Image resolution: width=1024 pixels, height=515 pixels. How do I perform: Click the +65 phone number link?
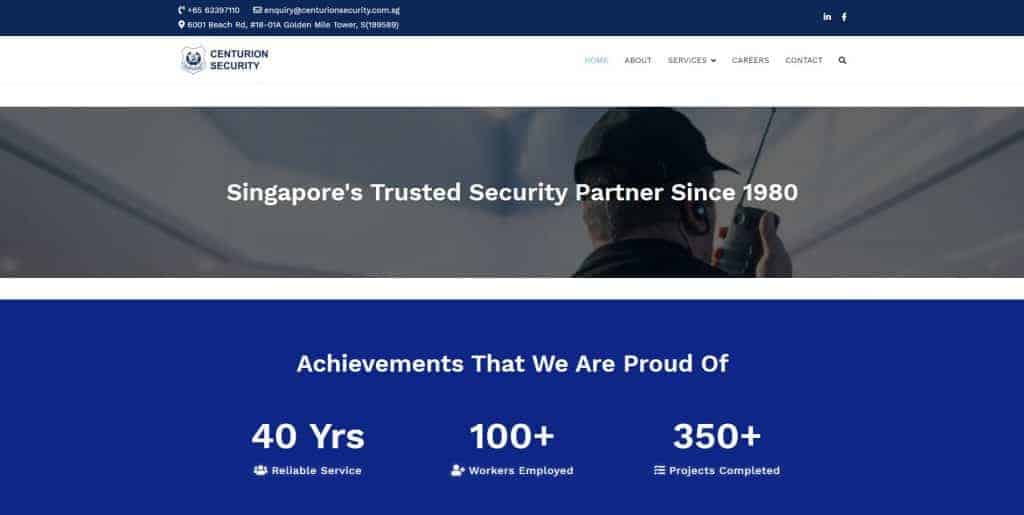(x=214, y=10)
